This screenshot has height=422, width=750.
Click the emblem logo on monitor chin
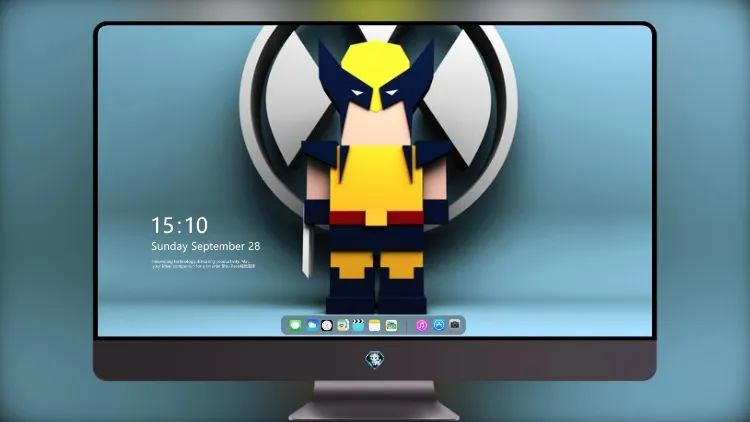[375, 360]
